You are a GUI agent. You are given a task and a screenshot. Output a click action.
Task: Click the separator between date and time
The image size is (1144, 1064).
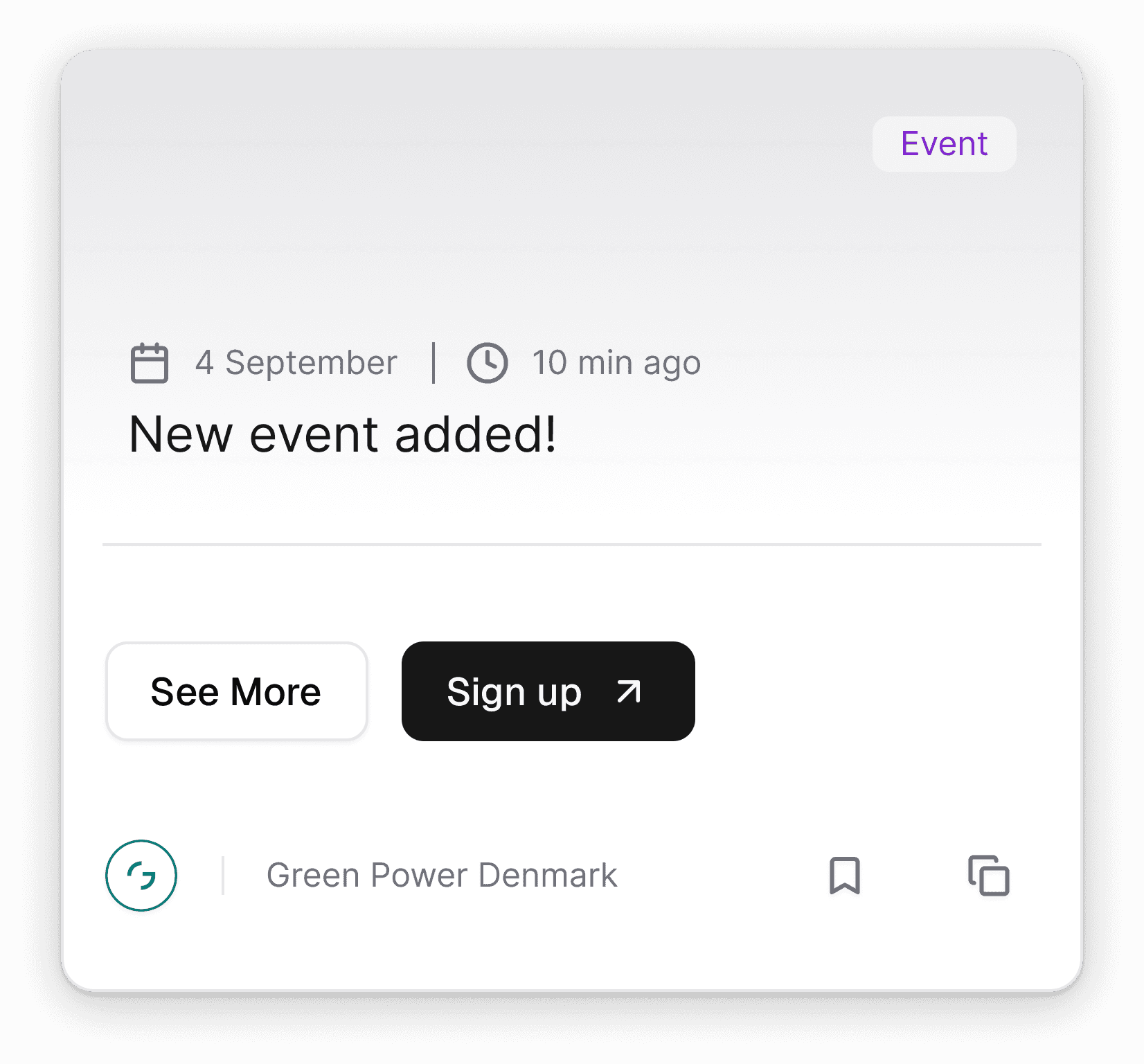434,362
